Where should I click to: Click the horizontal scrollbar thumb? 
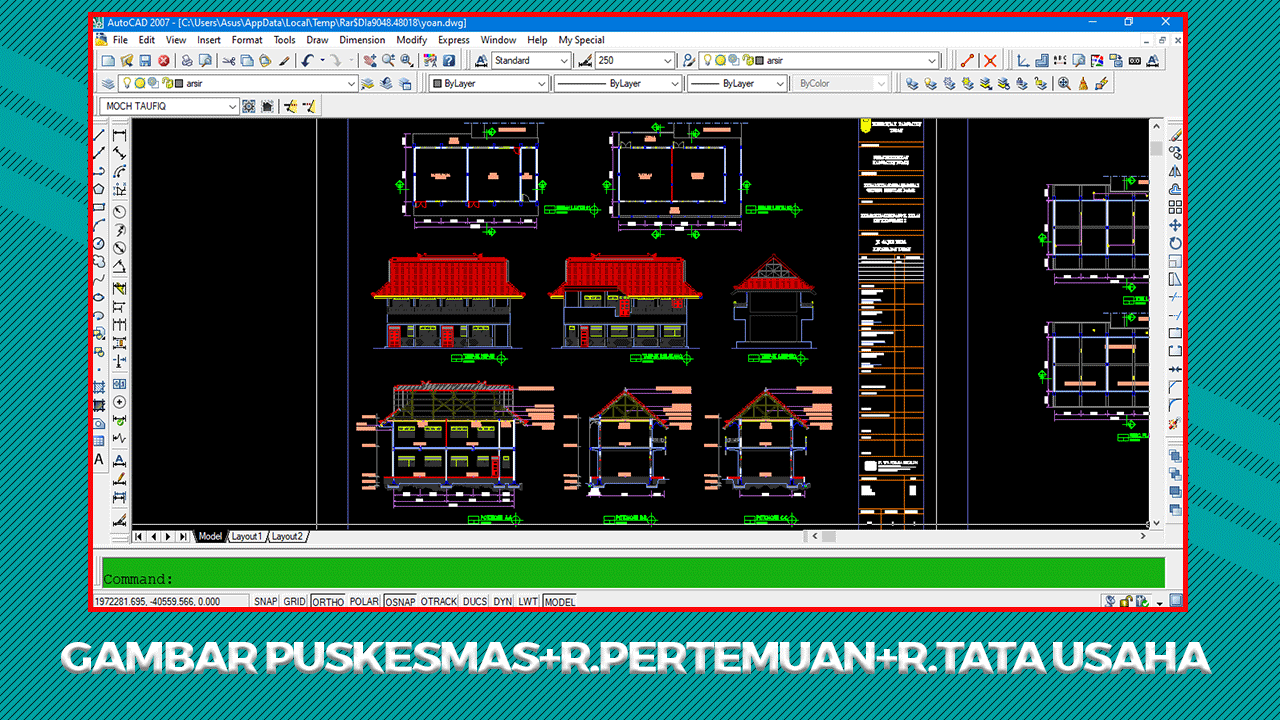(x=828, y=537)
